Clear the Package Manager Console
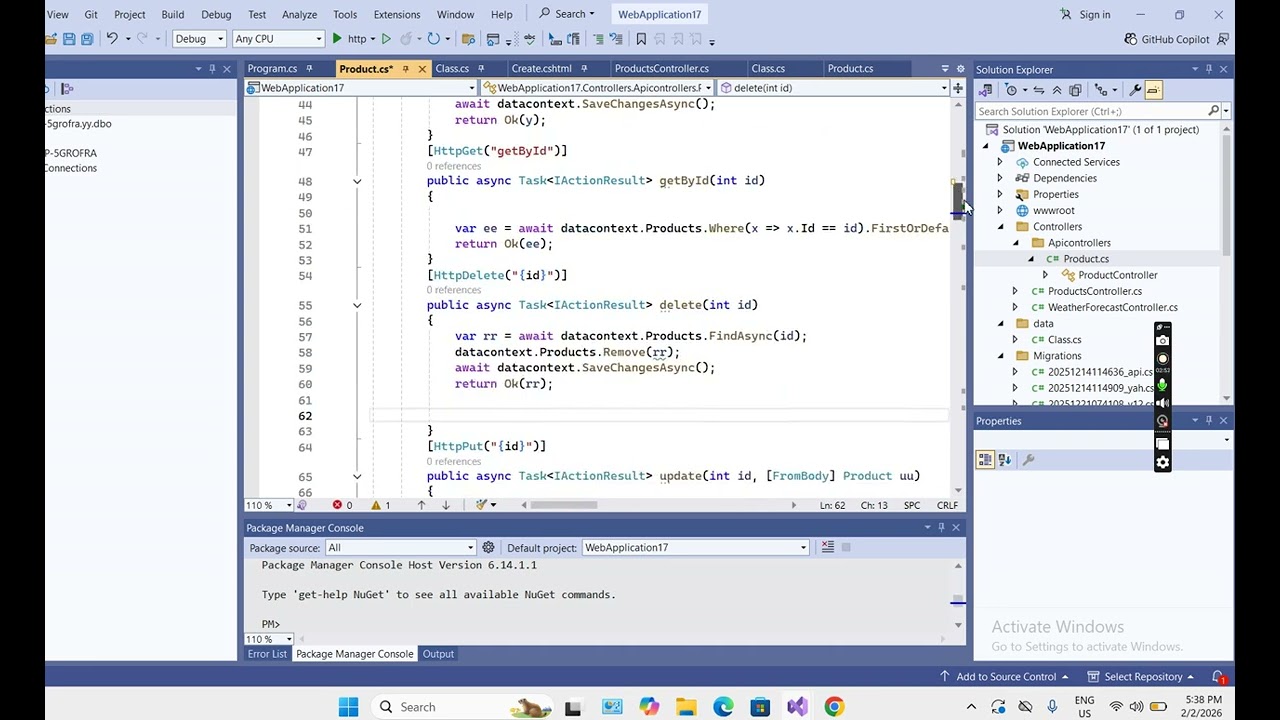 point(827,547)
